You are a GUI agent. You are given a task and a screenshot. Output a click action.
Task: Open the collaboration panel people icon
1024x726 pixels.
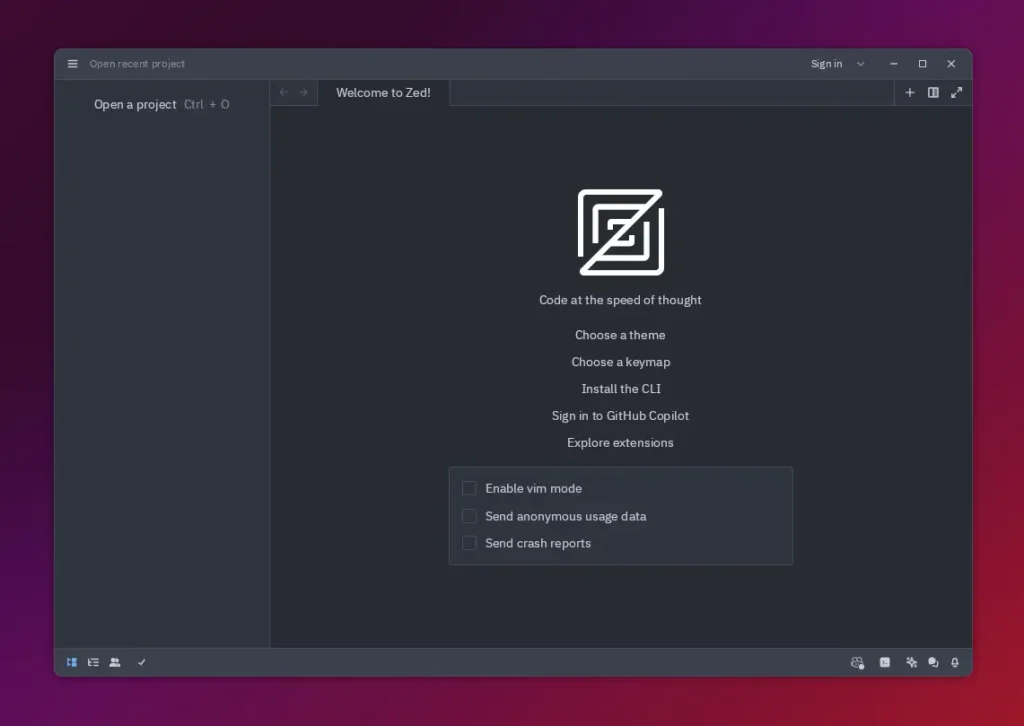tap(115, 662)
